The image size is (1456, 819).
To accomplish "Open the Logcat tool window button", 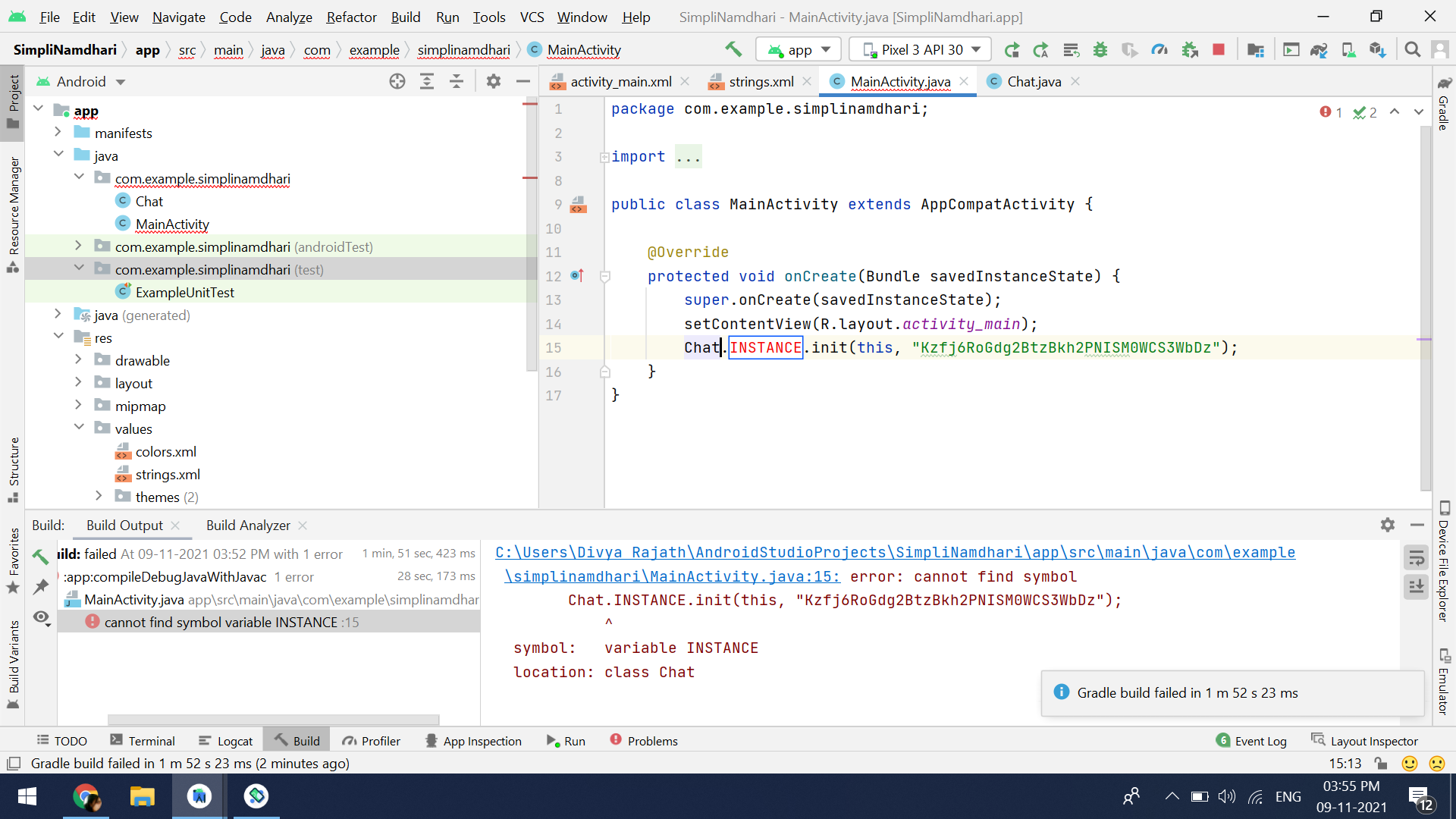I will (x=226, y=741).
